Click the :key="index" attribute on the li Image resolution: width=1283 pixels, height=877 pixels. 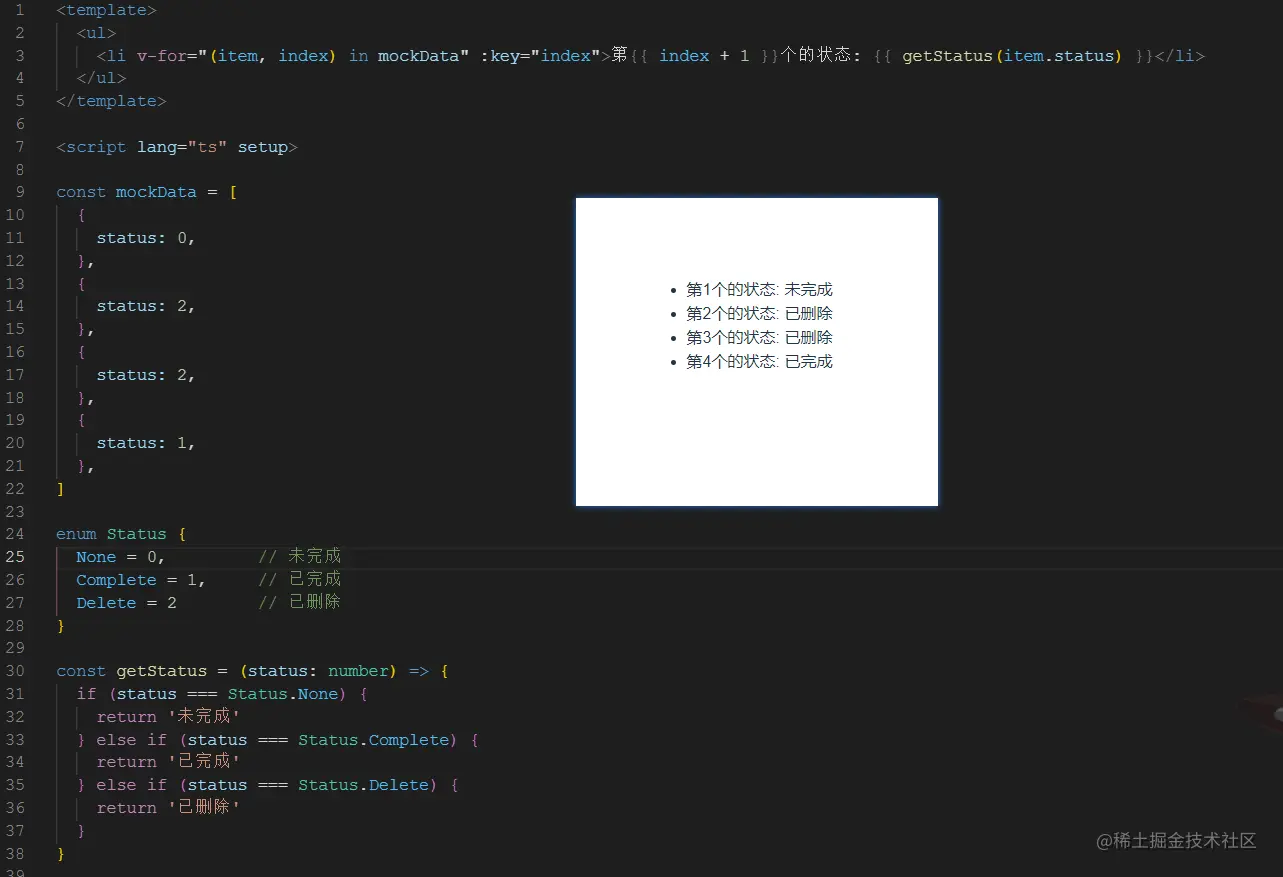pos(540,56)
